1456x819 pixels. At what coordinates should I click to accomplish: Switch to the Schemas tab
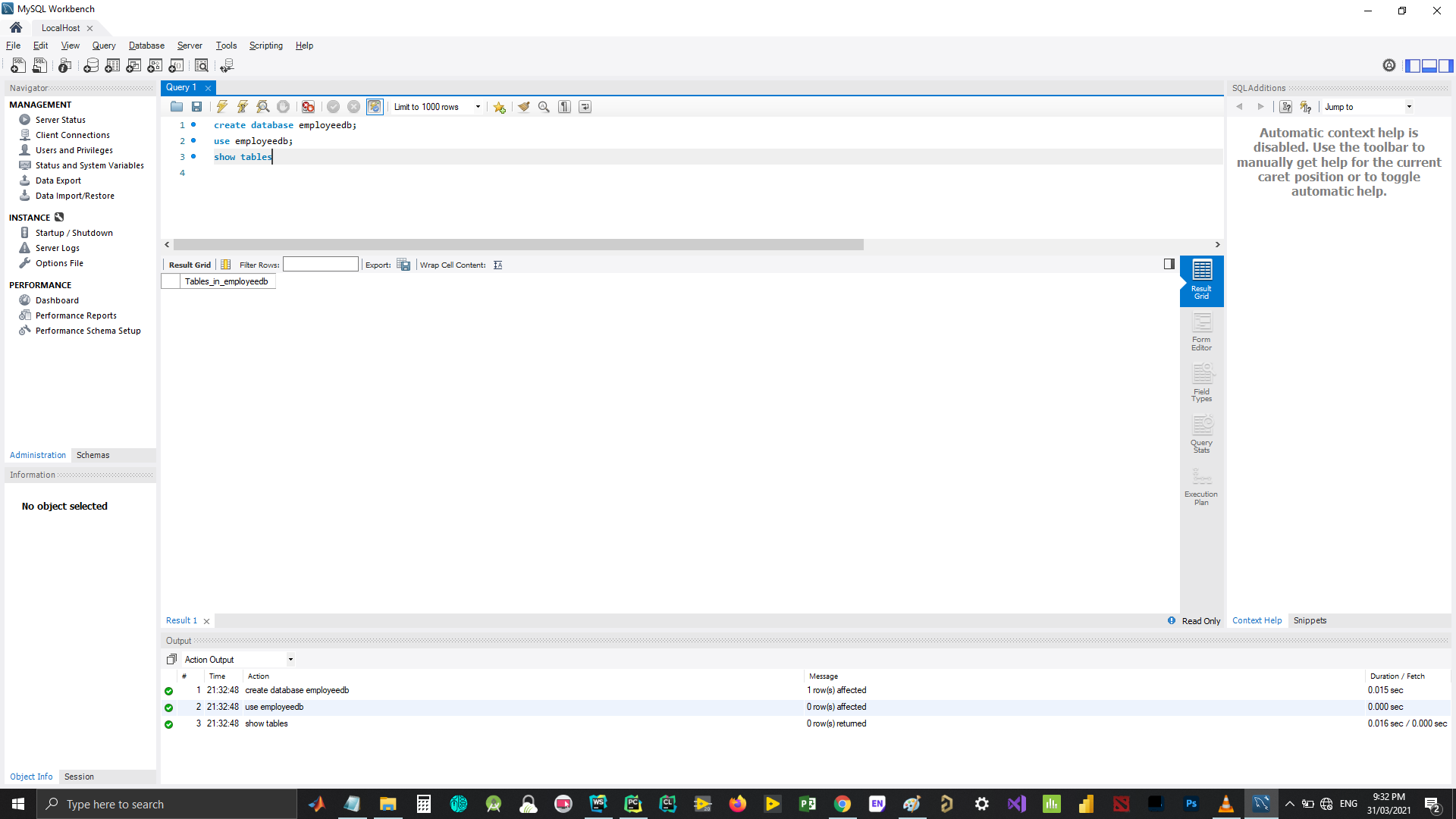[93, 455]
